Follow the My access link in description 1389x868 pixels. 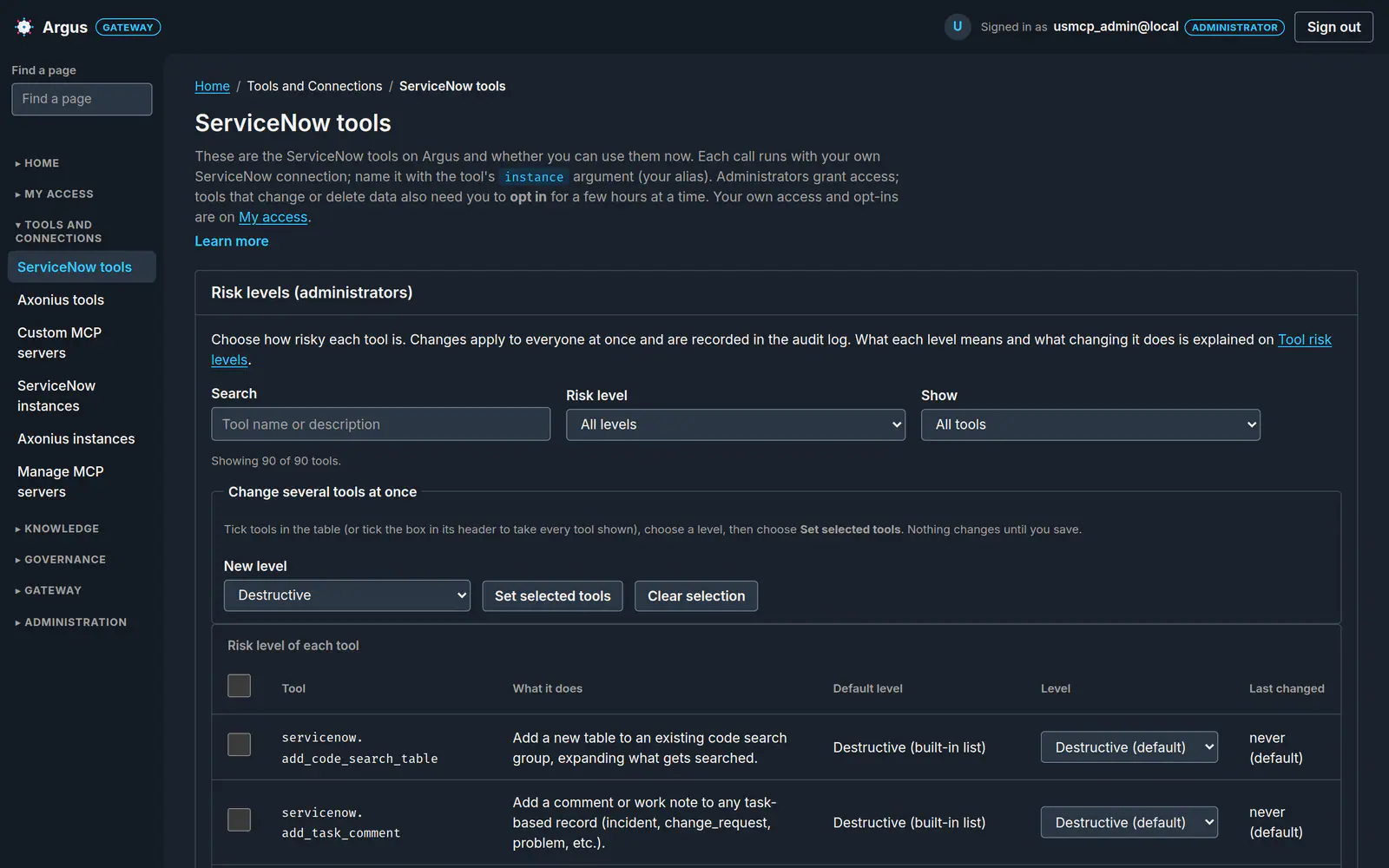(x=273, y=217)
